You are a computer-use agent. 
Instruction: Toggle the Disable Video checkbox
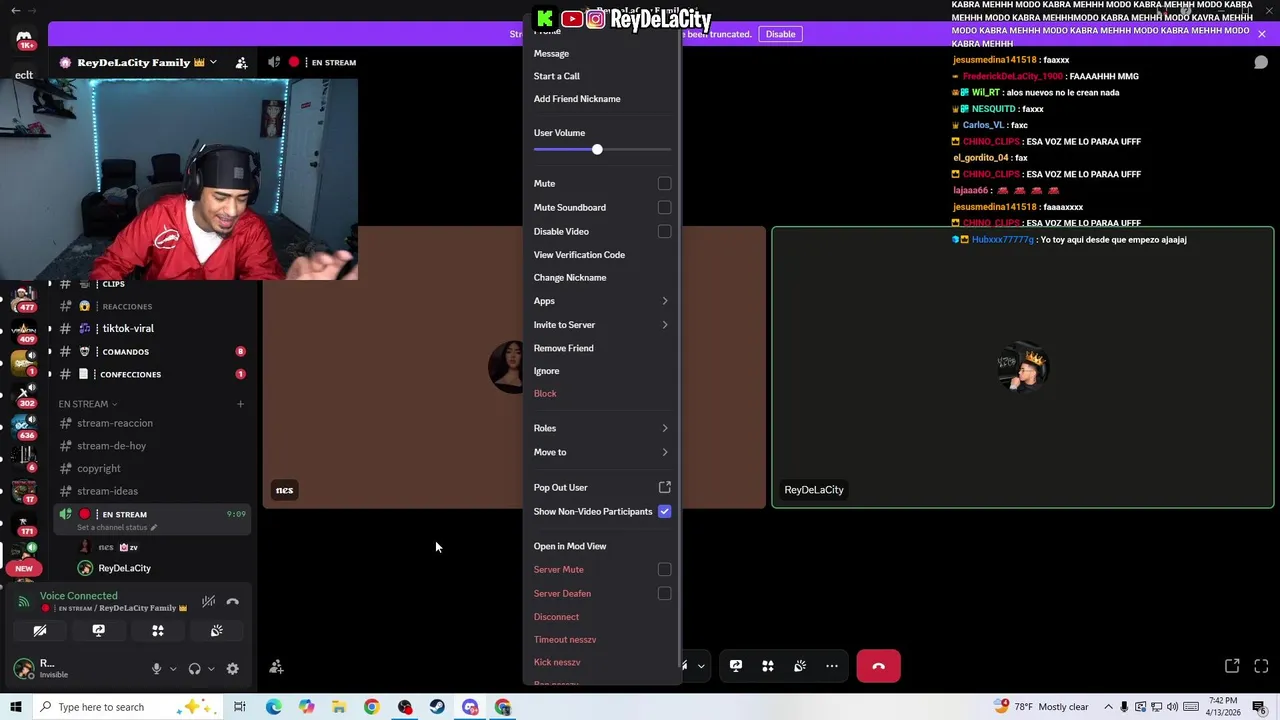tap(664, 232)
